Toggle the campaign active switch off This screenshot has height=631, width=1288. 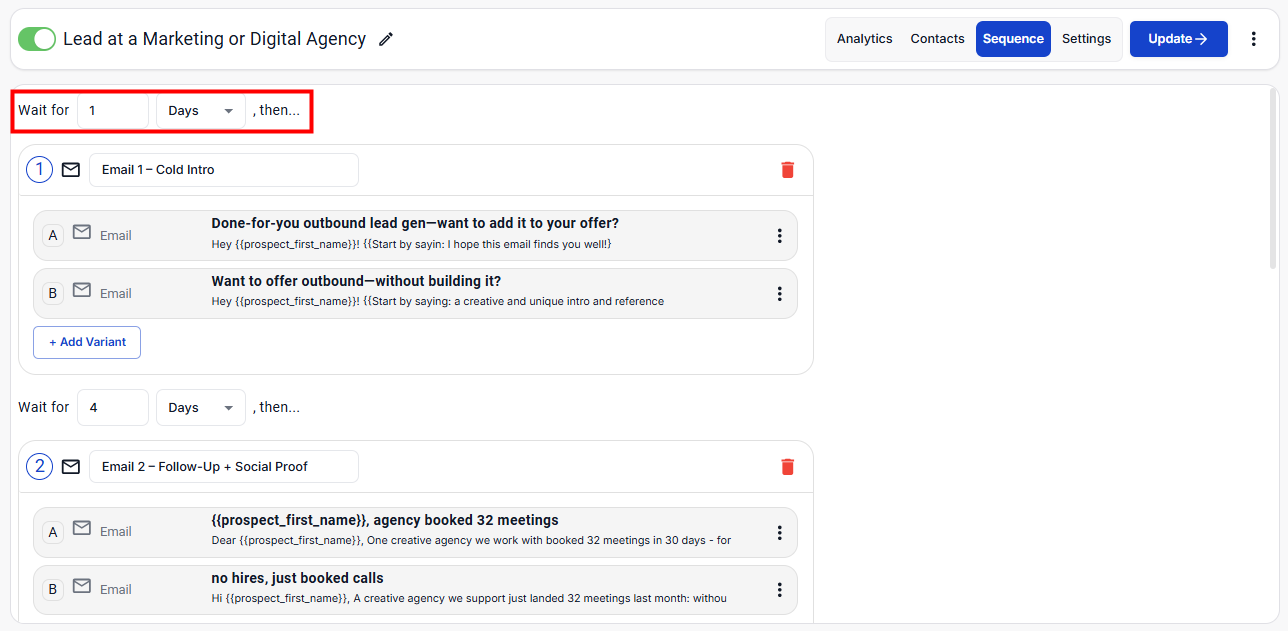tap(37, 39)
